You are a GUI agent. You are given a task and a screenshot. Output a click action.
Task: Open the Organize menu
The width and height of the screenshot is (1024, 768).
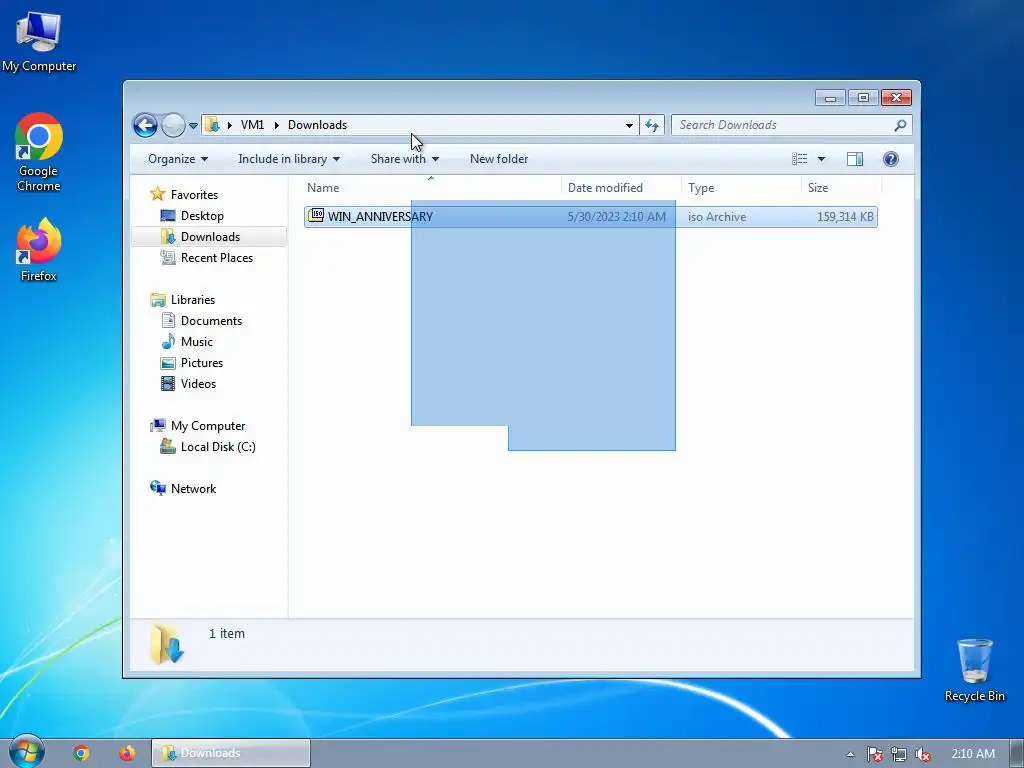tap(178, 159)
